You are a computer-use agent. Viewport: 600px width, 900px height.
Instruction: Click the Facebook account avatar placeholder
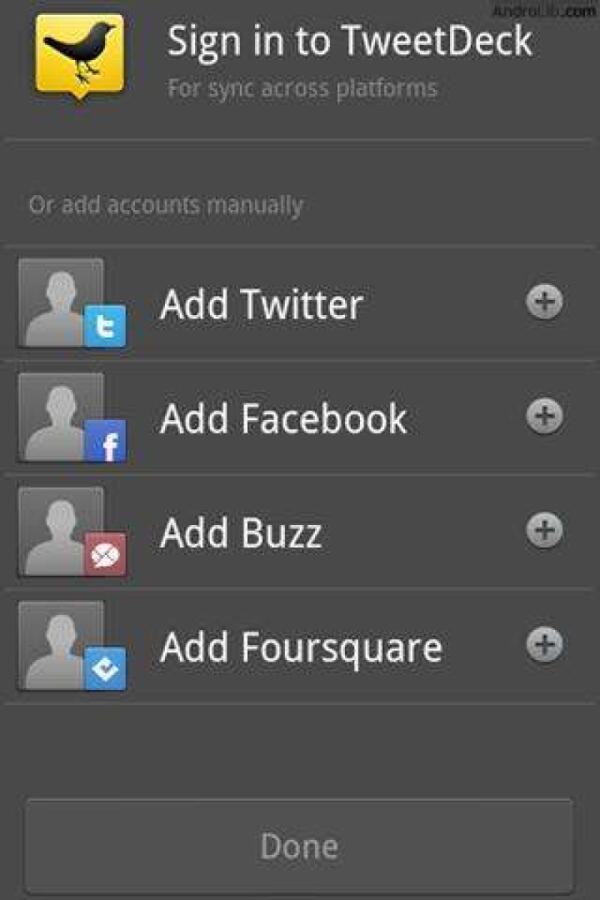pos(61,417)
